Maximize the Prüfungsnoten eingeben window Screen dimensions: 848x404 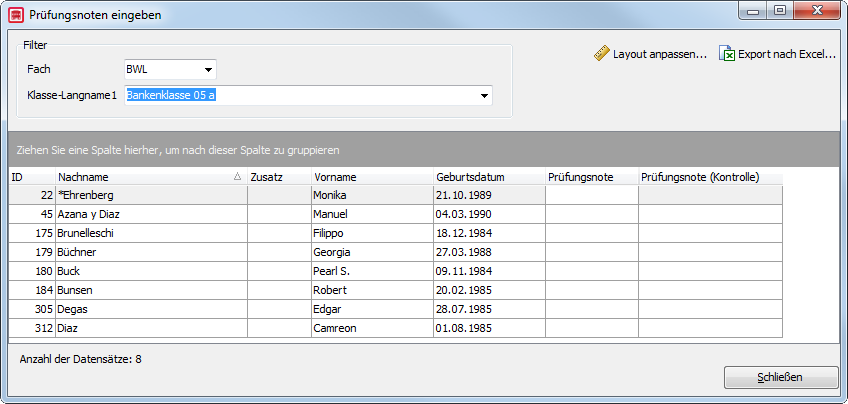click(779, 10)
